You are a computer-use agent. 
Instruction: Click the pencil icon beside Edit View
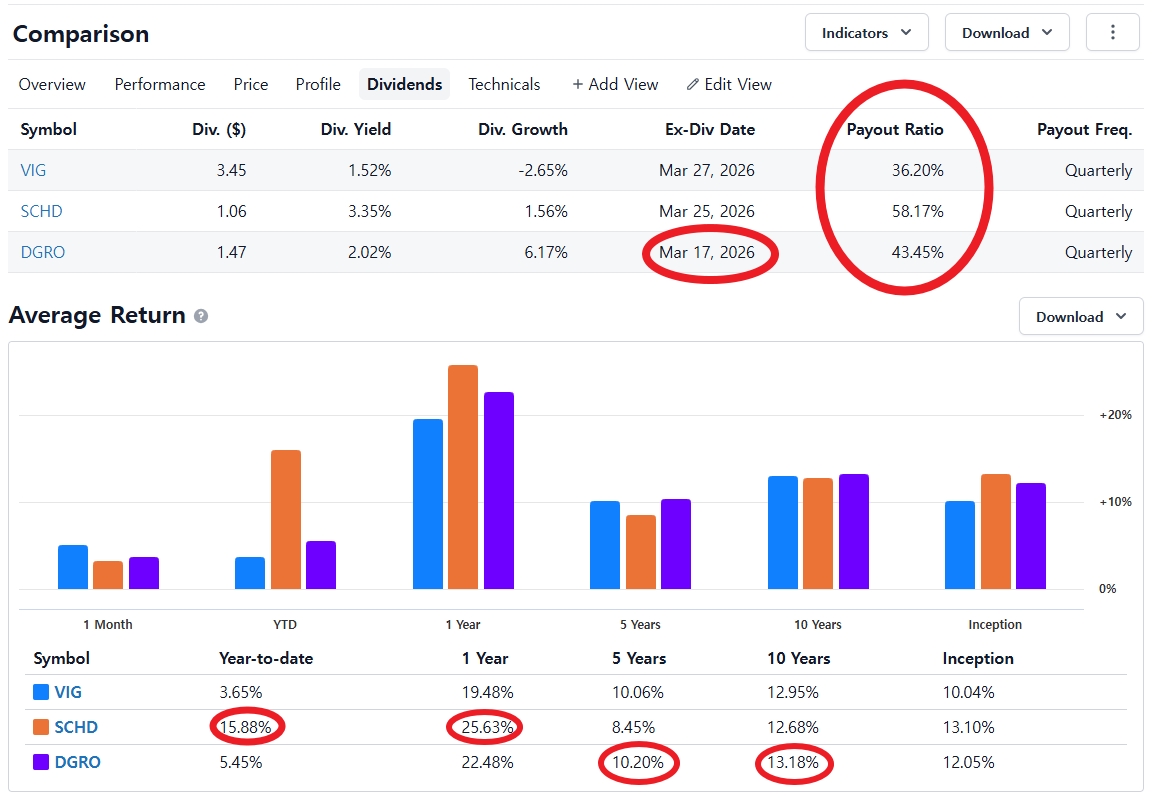click(692, 85)
